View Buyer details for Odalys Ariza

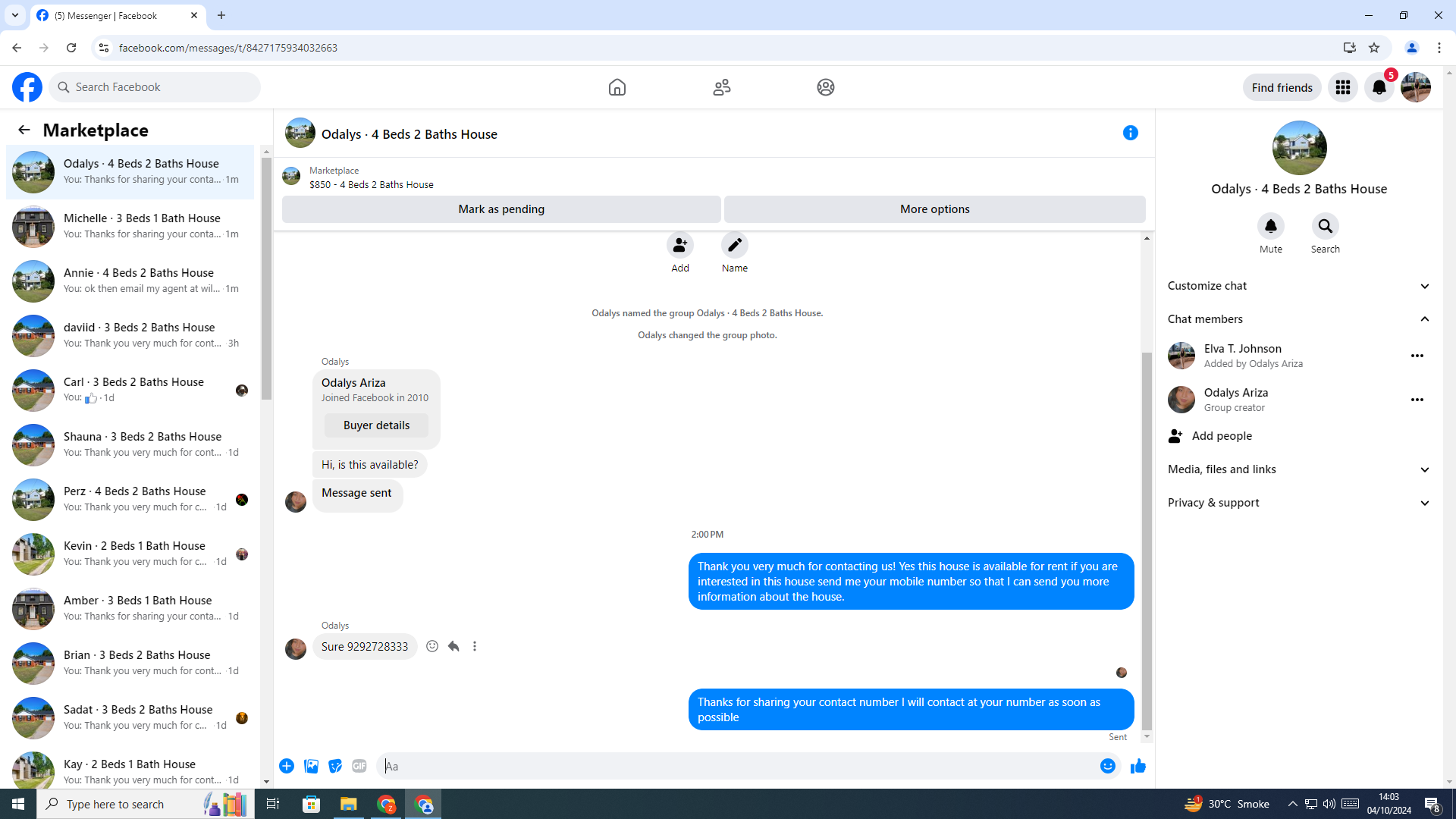click(x=376, y=425)
